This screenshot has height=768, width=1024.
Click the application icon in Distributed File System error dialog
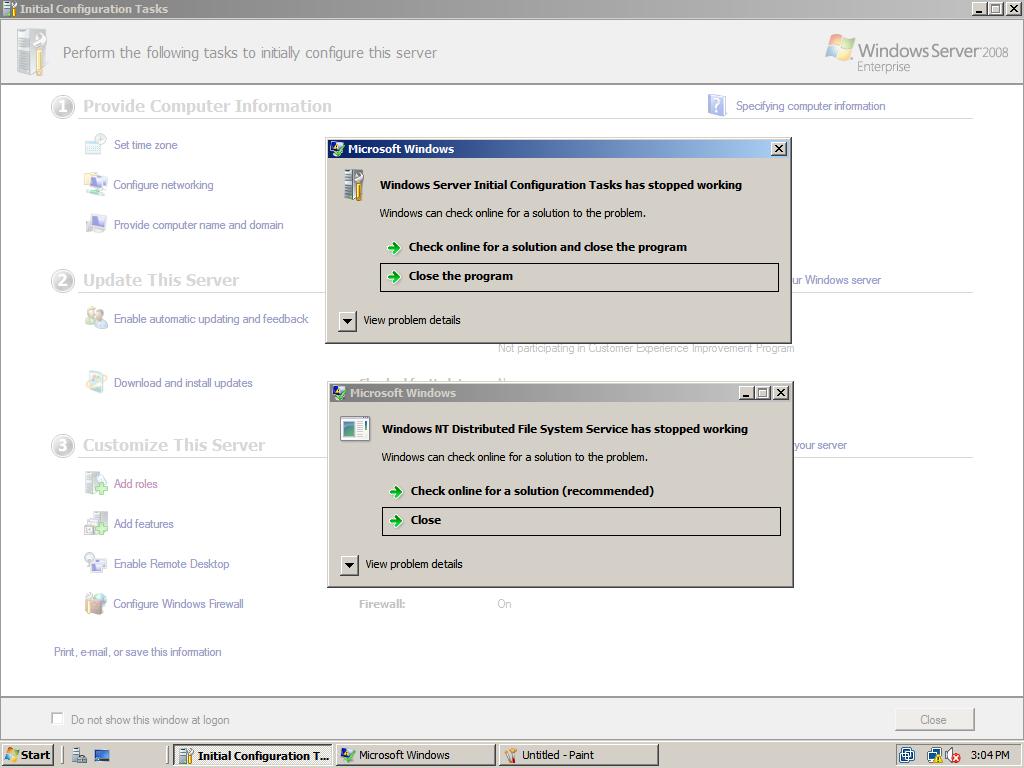tap(355, 429)
